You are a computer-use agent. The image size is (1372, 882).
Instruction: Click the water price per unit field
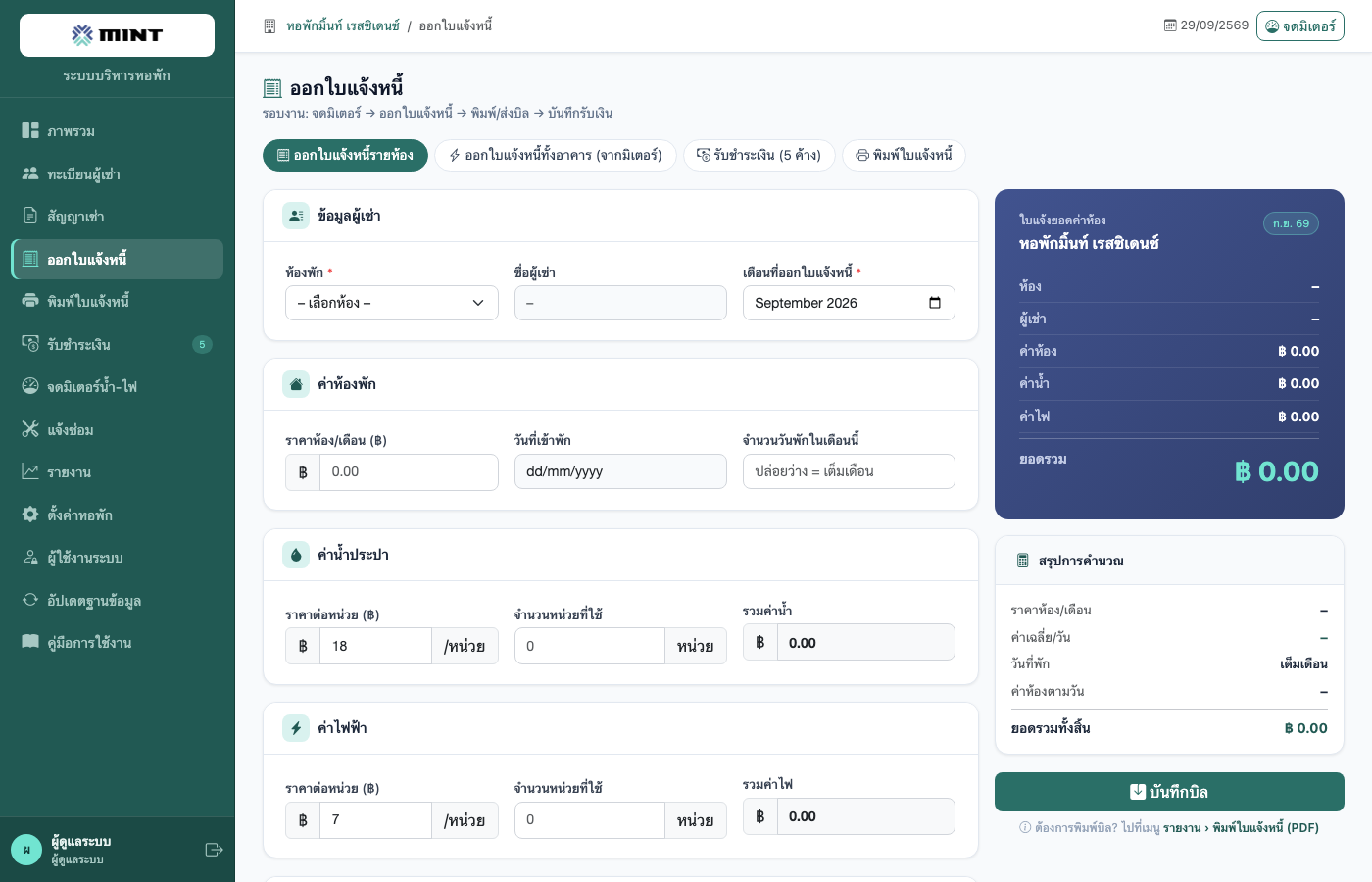click(375, 646)
